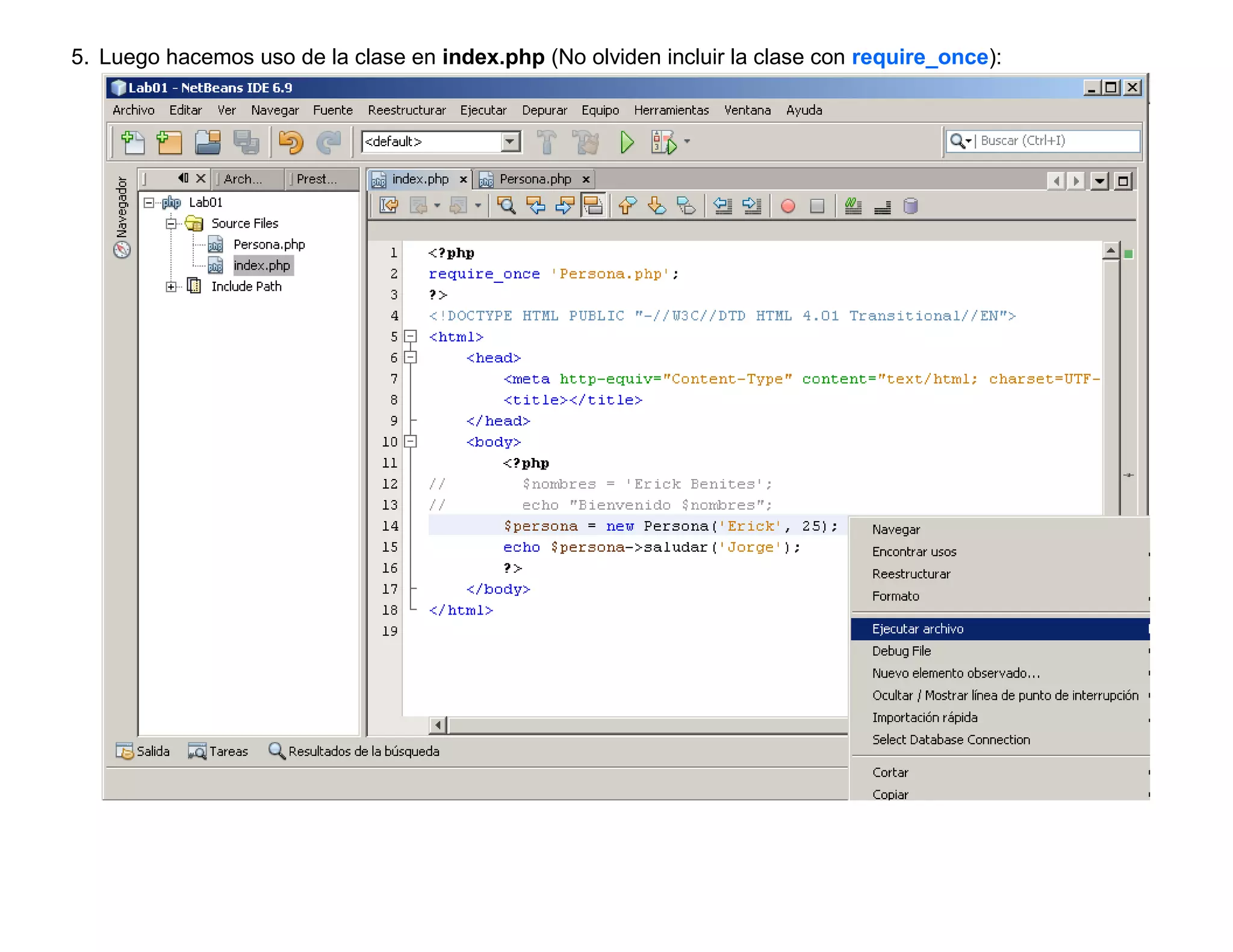Toggle Highlight Search button in editor toolbar
1233x952 pixels.
coord(593,206)
